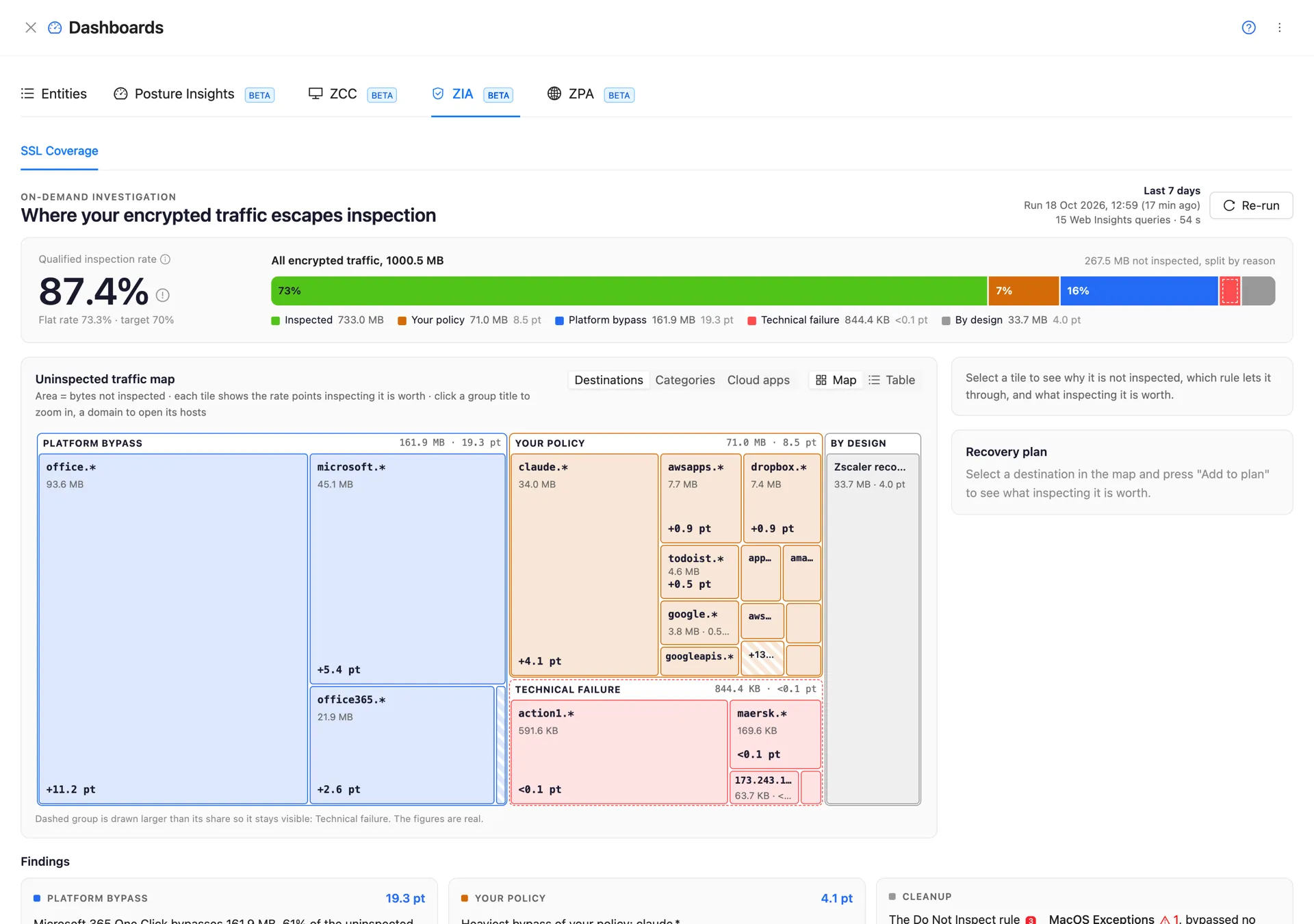Viewport: 1314px width, 924px height.
Task: Click the Dashboards gauge icon in header
Action: pos(55,27)
